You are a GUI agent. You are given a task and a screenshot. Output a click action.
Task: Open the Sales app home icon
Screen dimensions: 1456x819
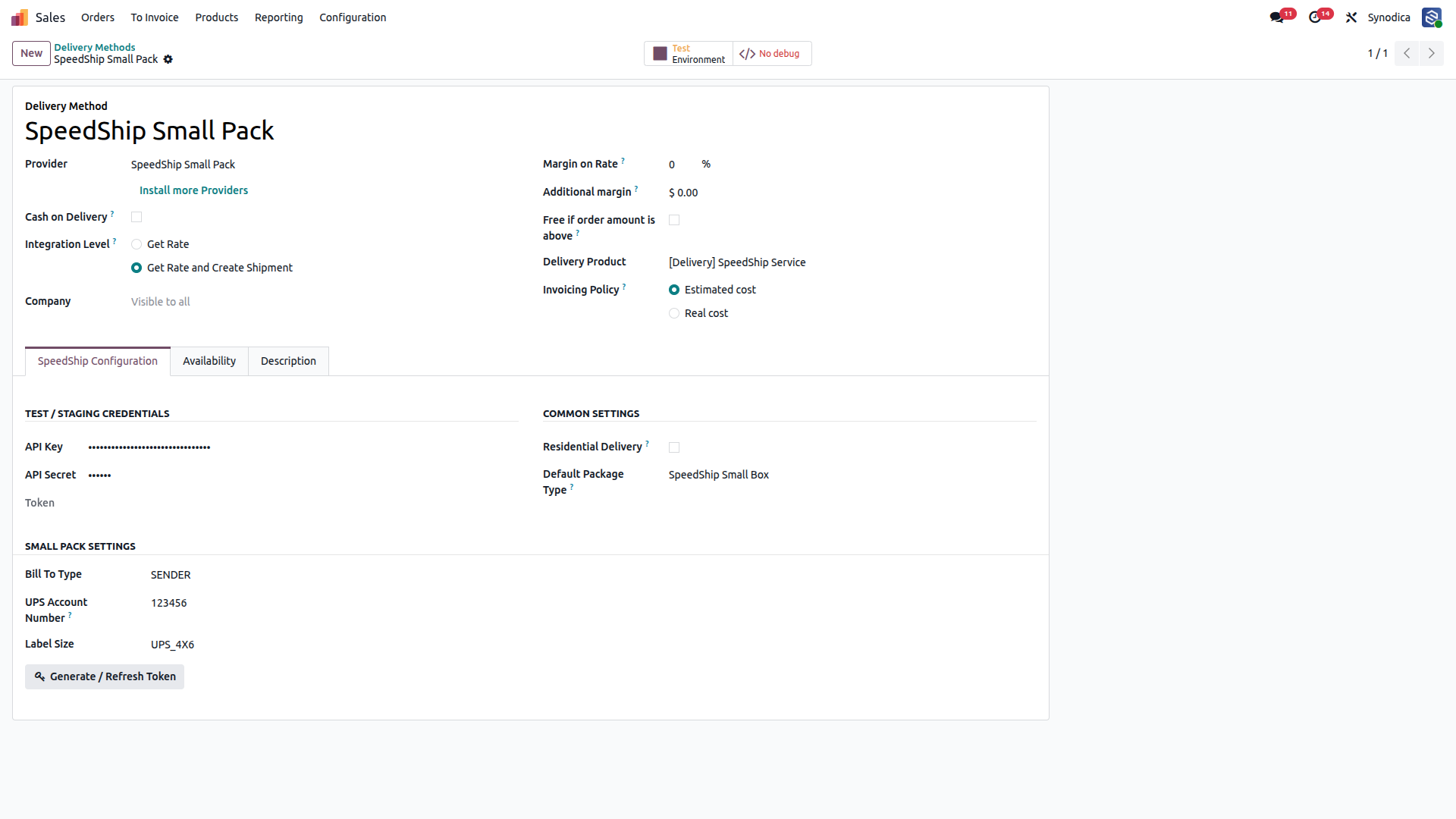point(20,17)
